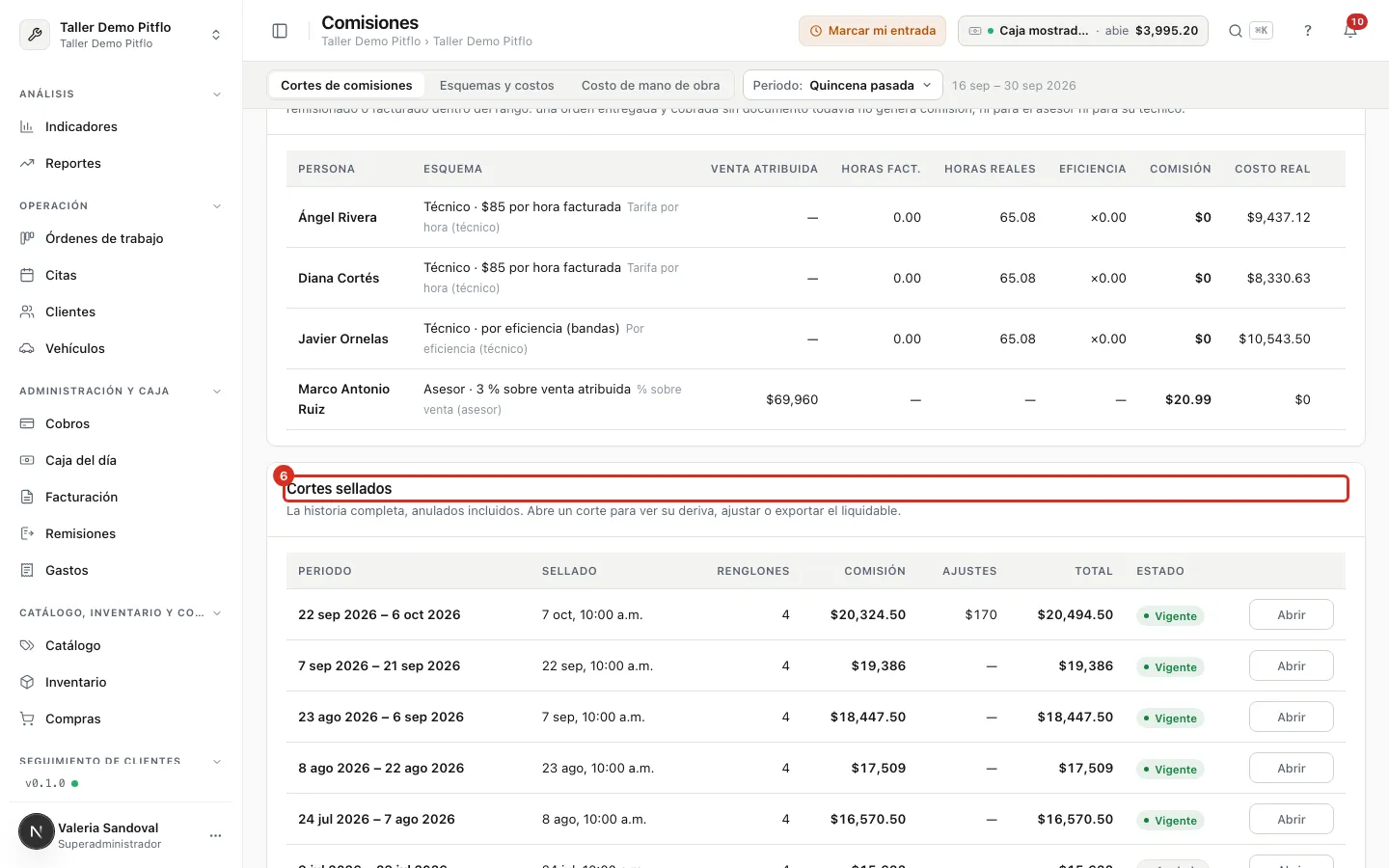Click Marcar mi entrada button
Image resolution: width=1389 pixels, height=868 pixels.
coord(872,31)
